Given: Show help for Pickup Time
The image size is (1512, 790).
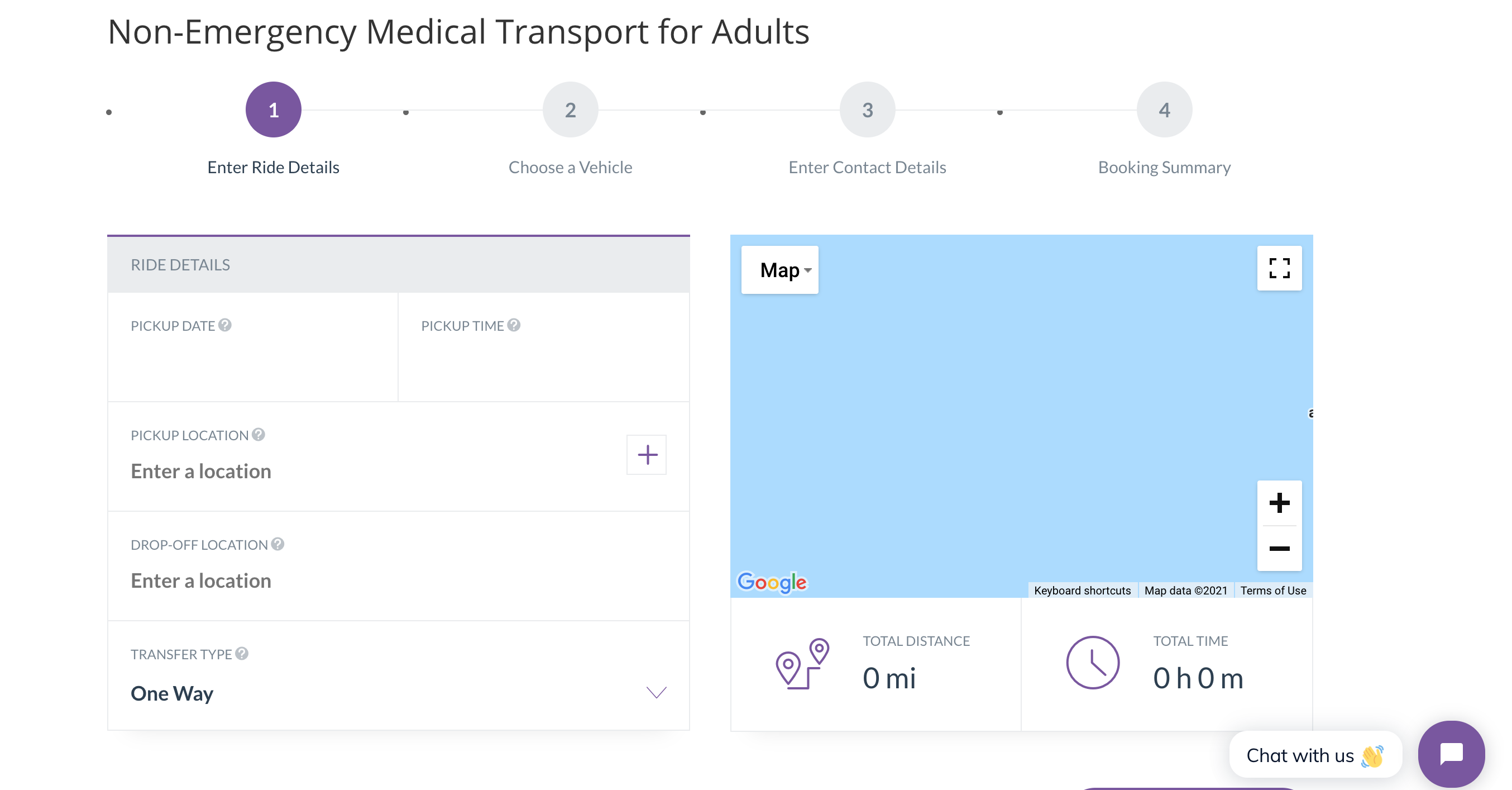Looking at the screenshot, I should coord(514,325).
